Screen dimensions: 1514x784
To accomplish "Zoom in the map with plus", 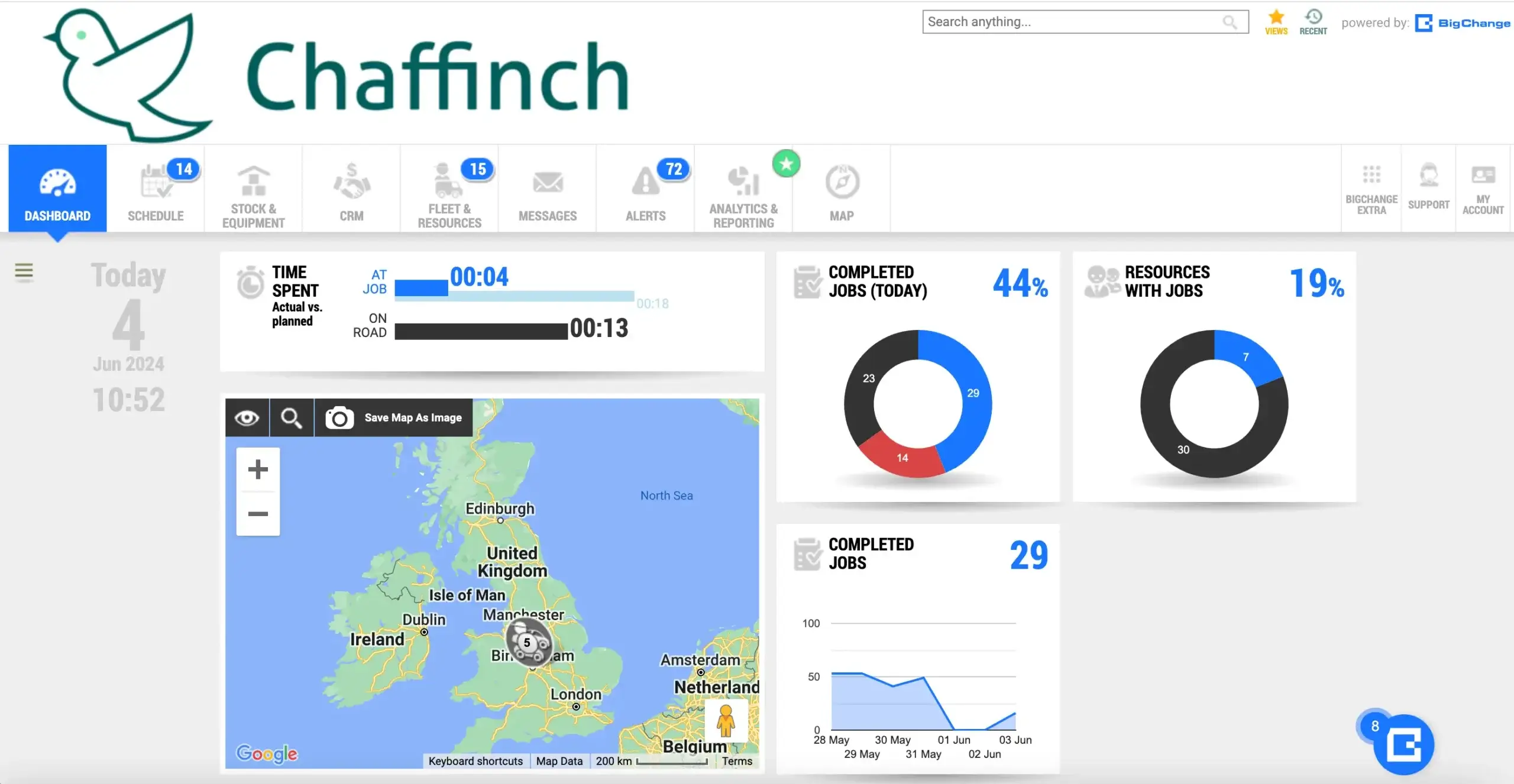I will pos(258,469).
